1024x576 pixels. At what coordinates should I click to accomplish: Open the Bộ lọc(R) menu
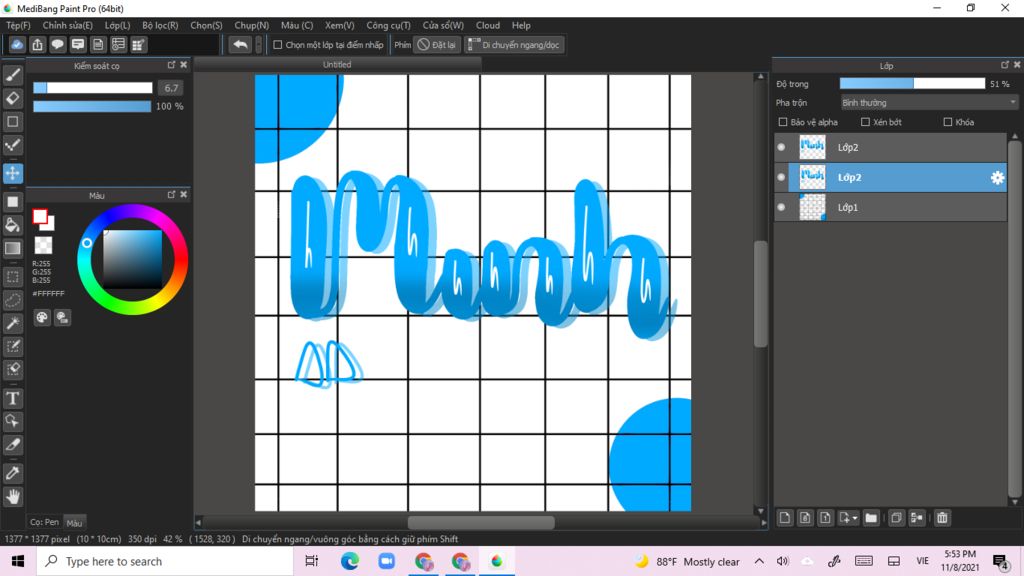(x=161, y=25)
